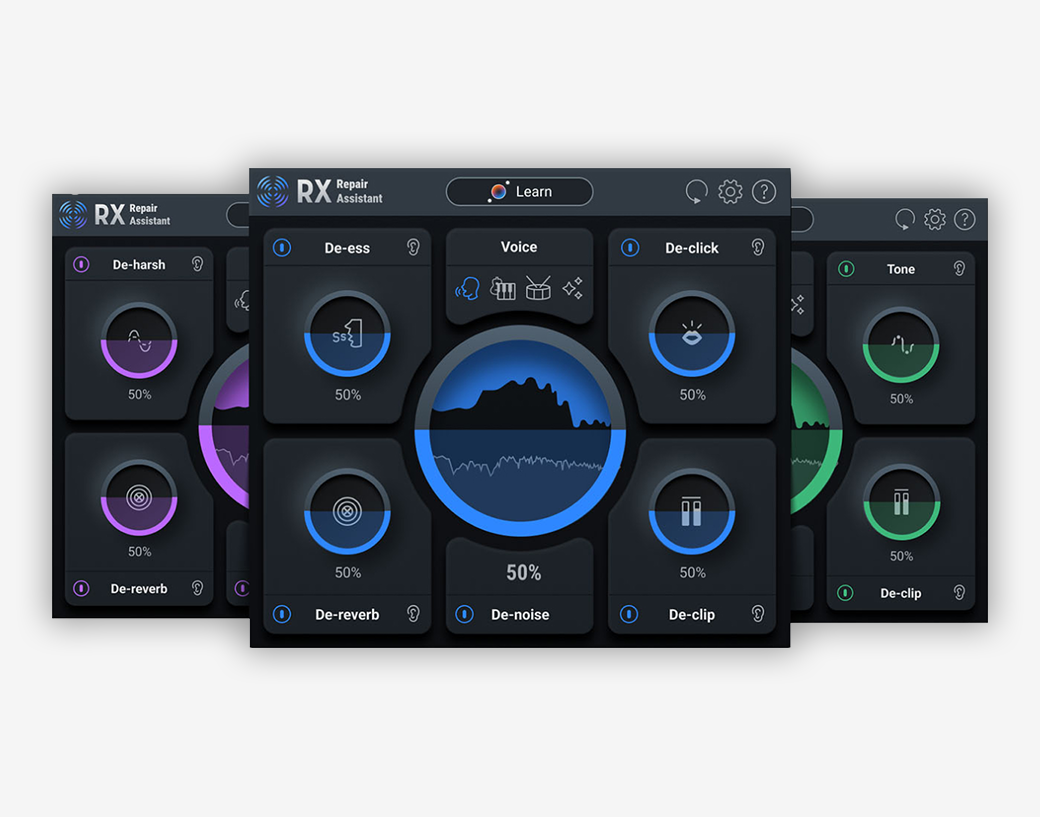The width and height of the screenshot is (1040, 817).
Task: Select the drum percussion source icon
Action: (538, 288)
